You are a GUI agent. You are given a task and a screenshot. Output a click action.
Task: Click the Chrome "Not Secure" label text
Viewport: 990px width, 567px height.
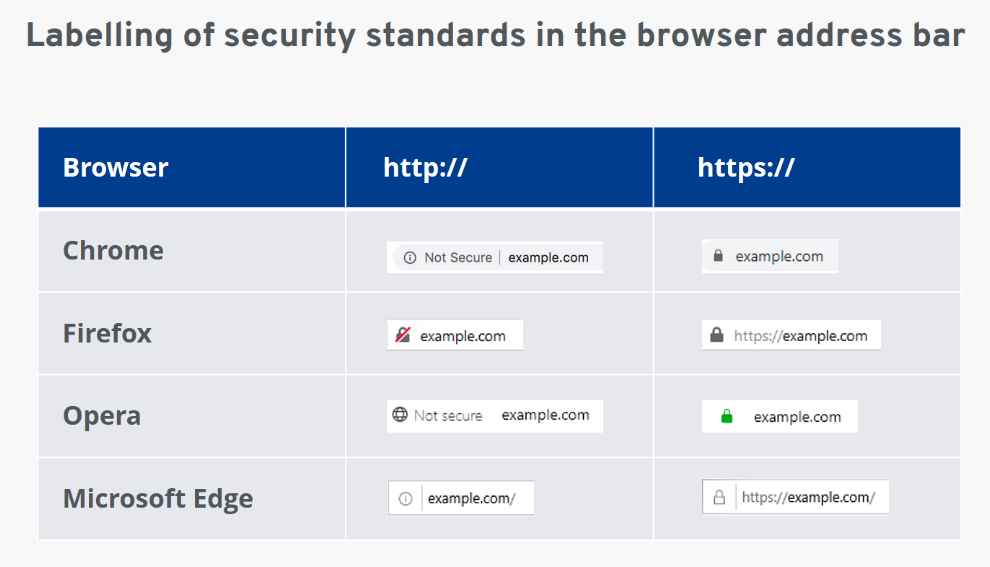(458, 258)
